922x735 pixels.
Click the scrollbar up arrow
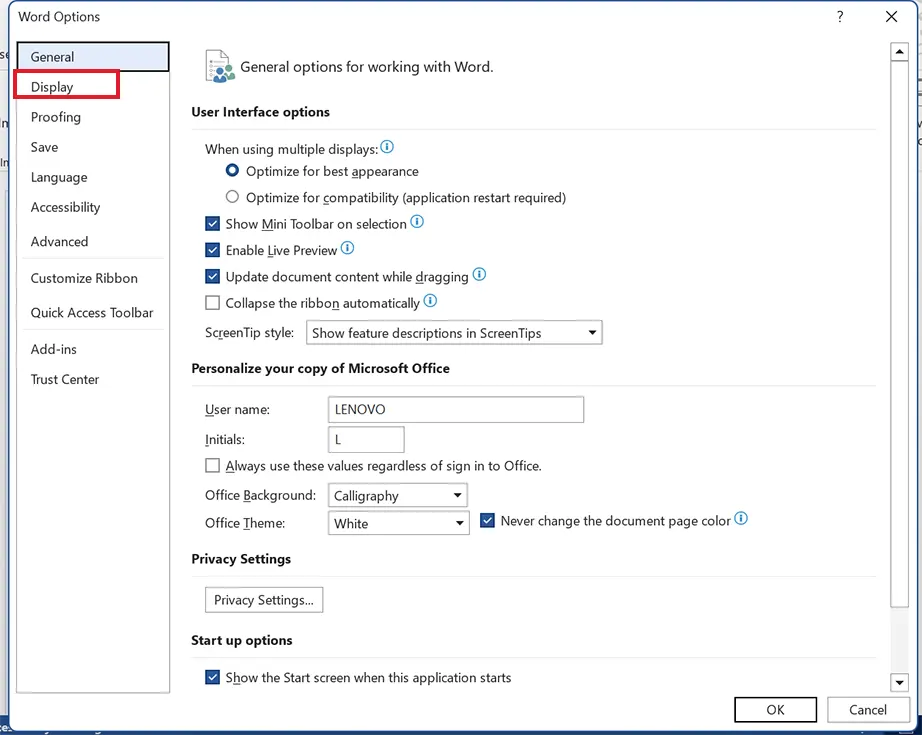point(899,52)
